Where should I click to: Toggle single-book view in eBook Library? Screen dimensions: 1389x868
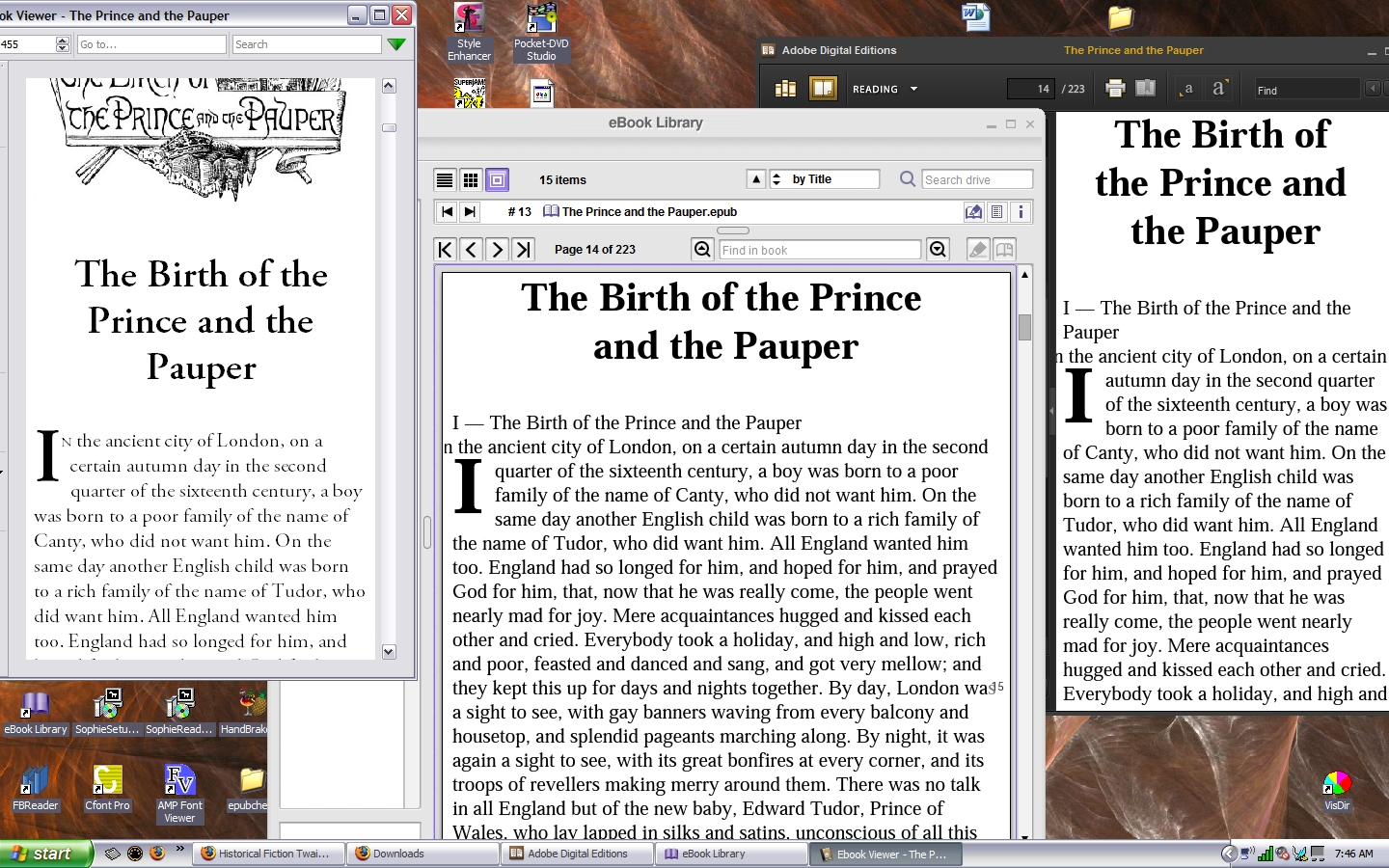(x=497, y=179)
